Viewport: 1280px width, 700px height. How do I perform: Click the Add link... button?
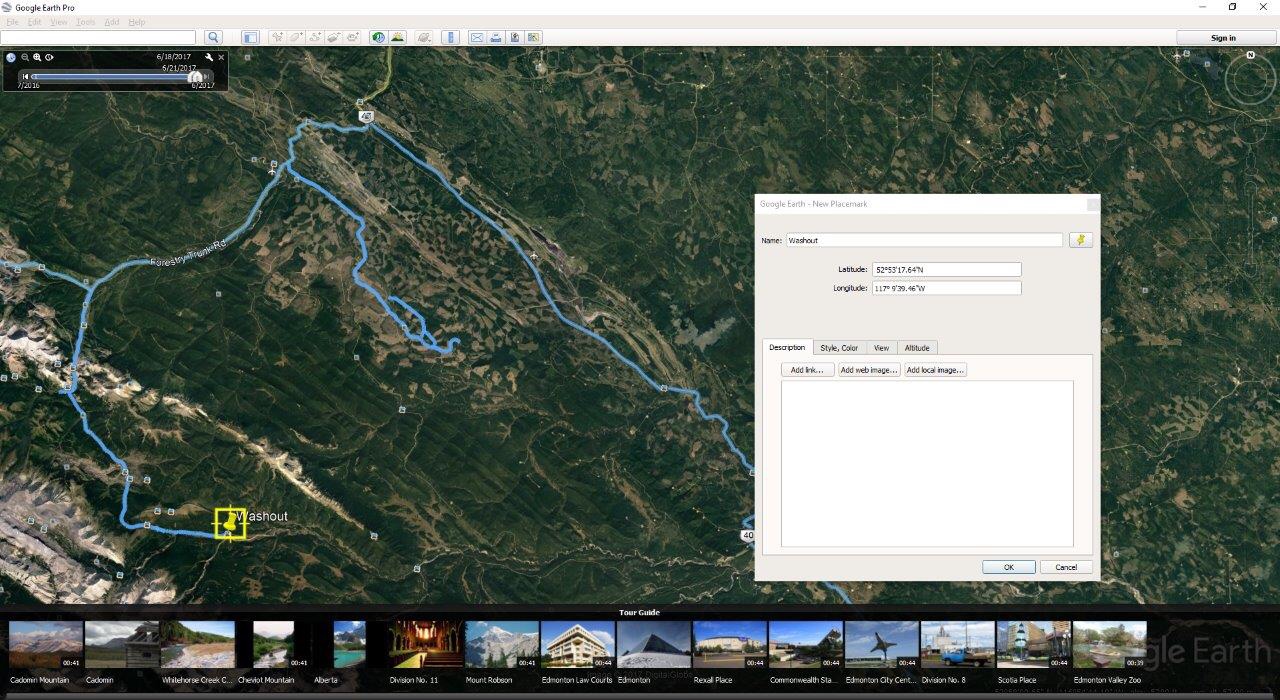807,370
